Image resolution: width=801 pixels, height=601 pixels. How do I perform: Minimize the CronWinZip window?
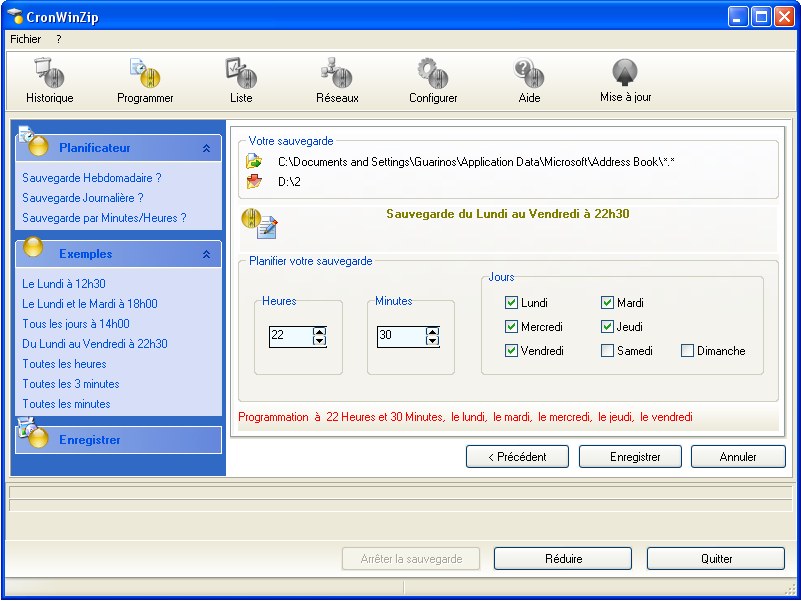tap(737, 17)
